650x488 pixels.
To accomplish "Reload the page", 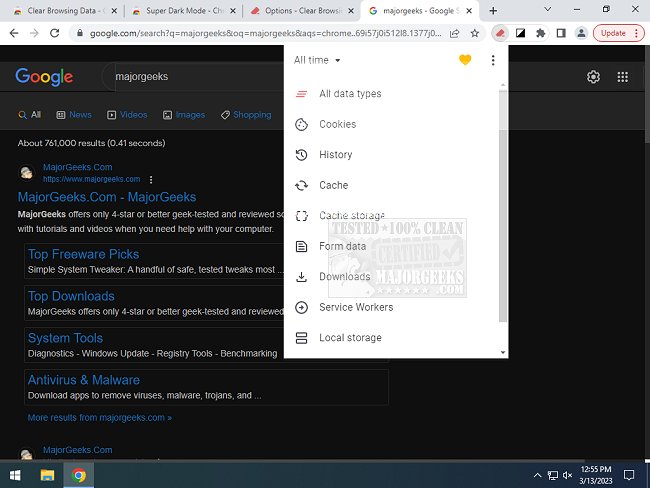I will click(54, 33).
